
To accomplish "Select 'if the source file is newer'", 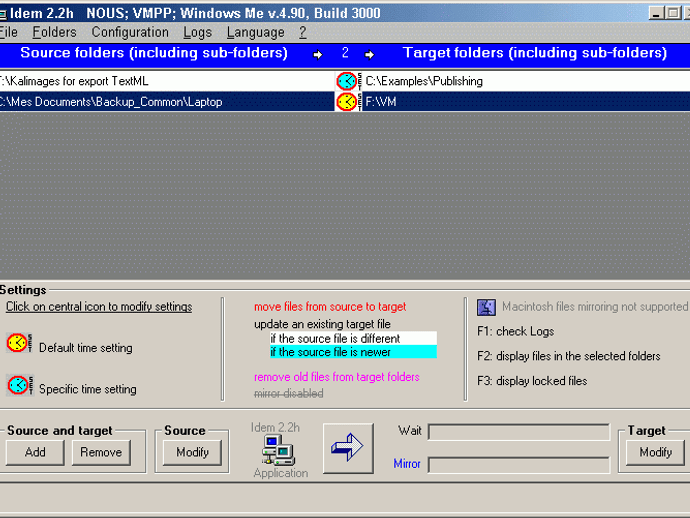I will (x=353, y=352).
